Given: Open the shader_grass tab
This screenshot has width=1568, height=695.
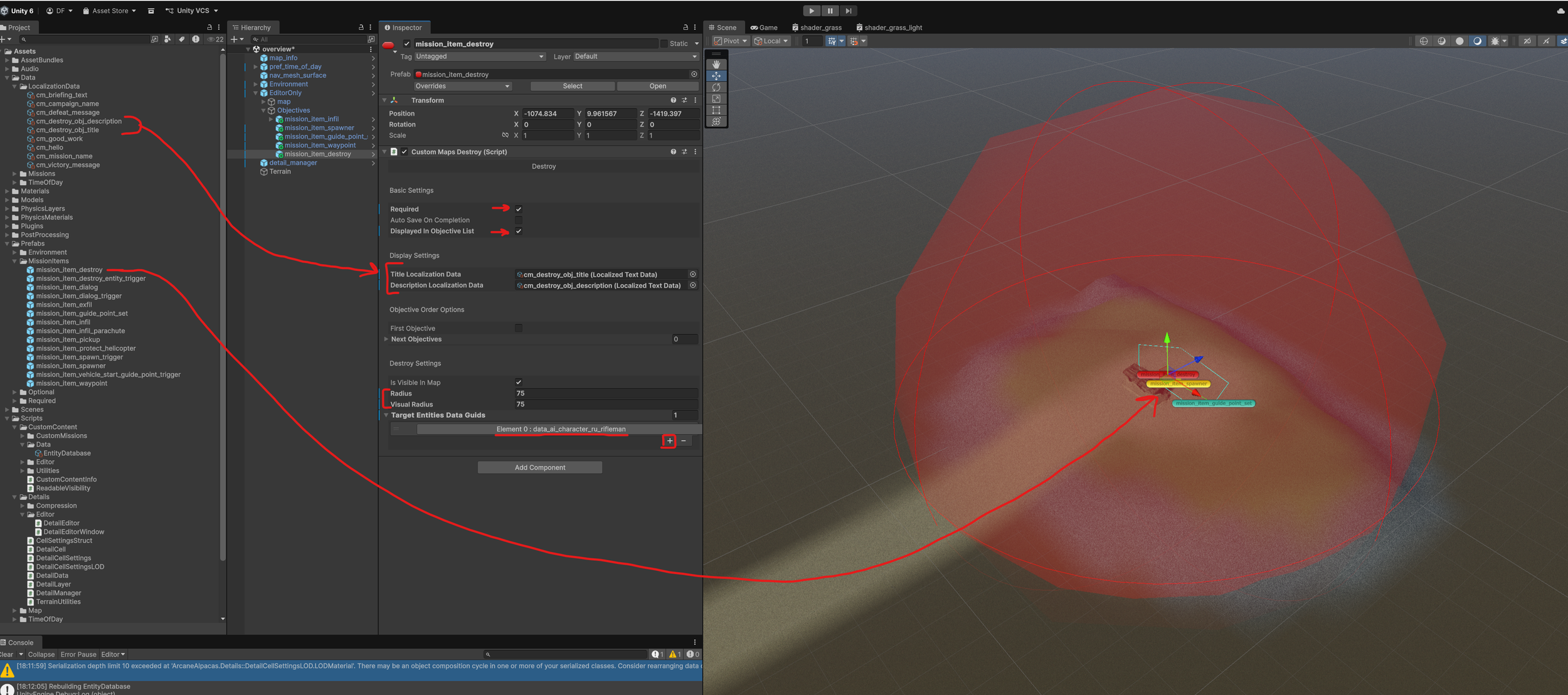Looking at the screenshot, I should 817,28.
